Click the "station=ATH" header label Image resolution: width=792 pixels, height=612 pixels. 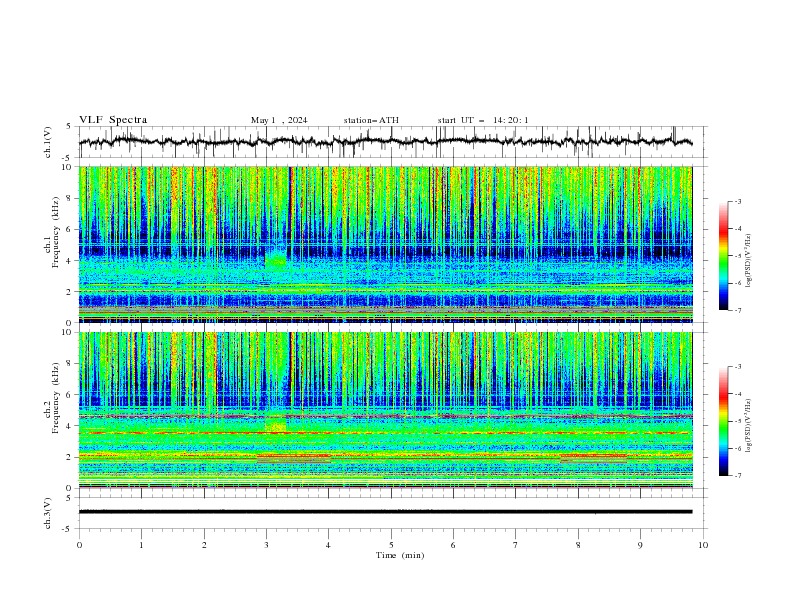coord(371,120)
